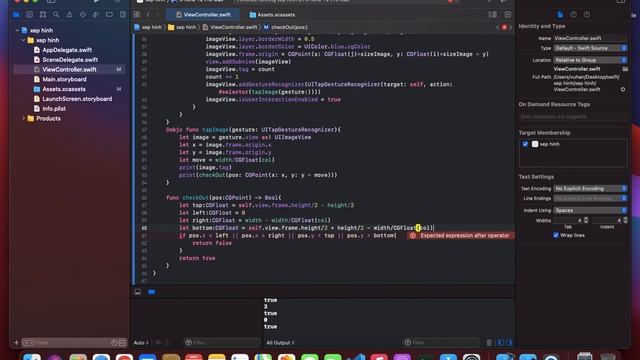Click the add editor on right icon

(x=508, y=15)
